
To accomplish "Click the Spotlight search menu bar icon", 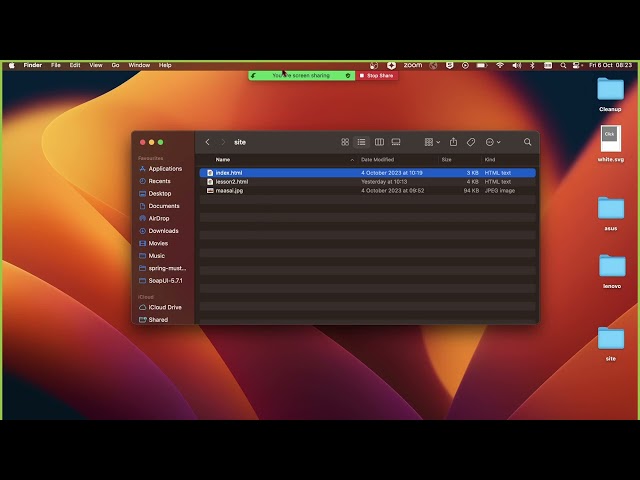I will [x=563, y=65].
